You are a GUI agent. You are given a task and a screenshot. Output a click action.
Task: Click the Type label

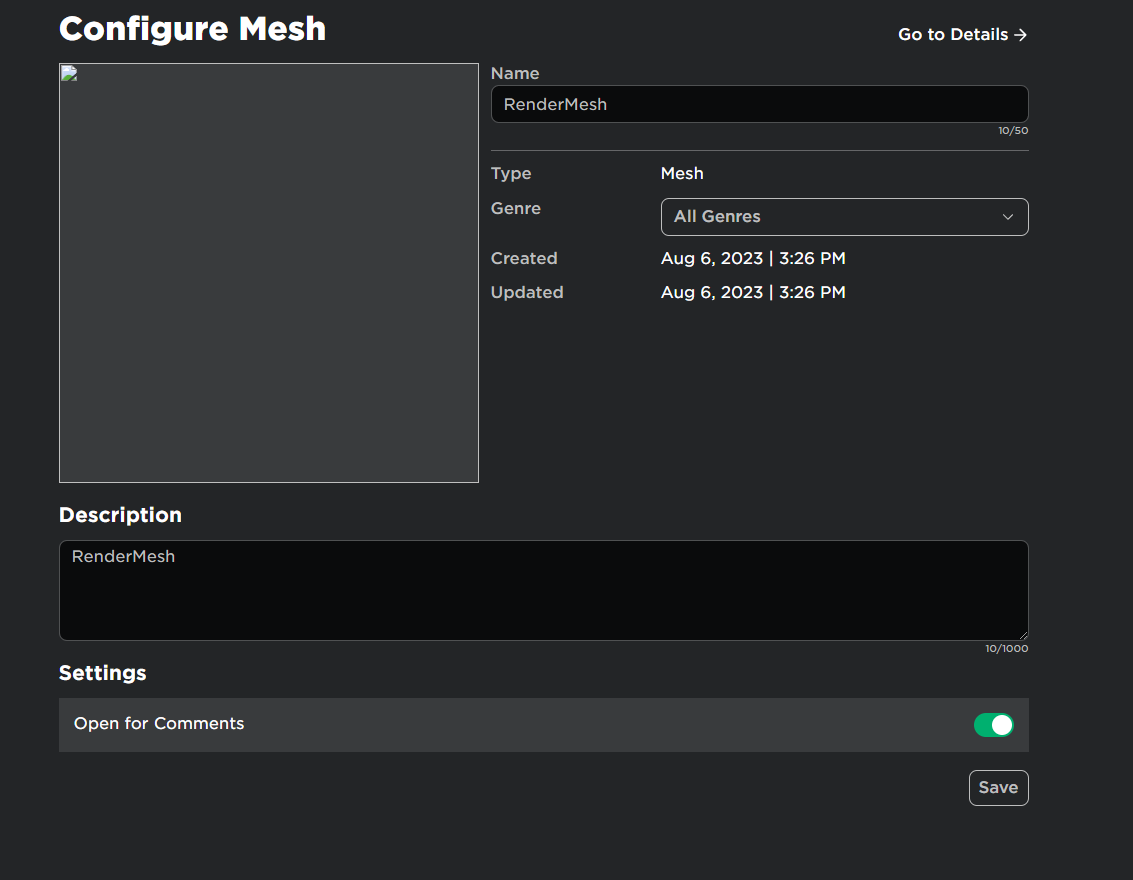(x=511, y=173)
